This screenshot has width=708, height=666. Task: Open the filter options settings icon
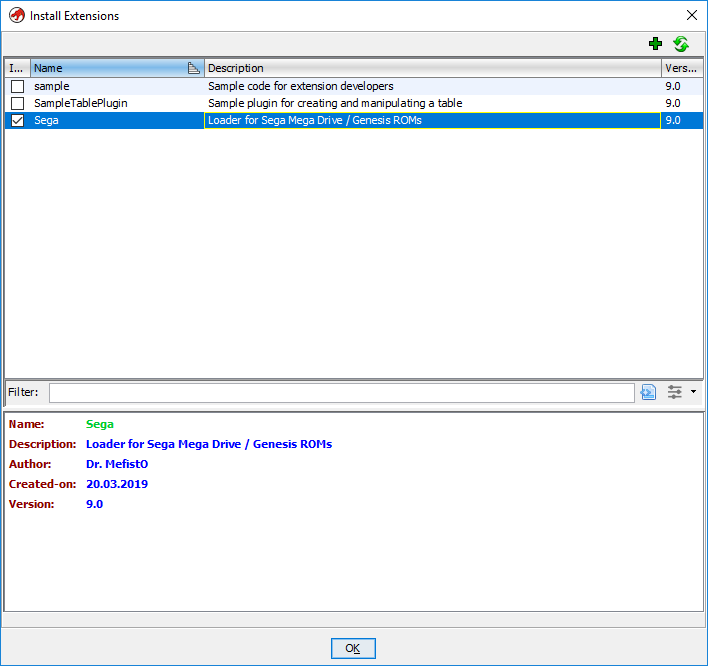[675, 392]
